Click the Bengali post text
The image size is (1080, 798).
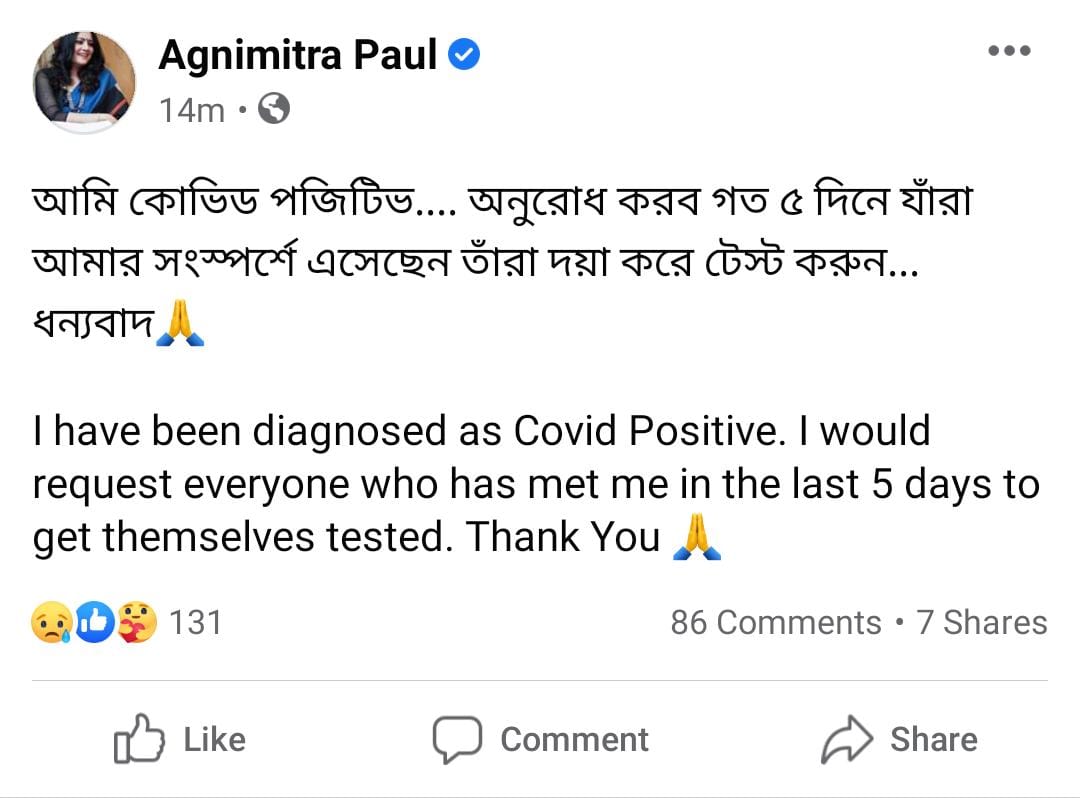(x=503, y=262)
